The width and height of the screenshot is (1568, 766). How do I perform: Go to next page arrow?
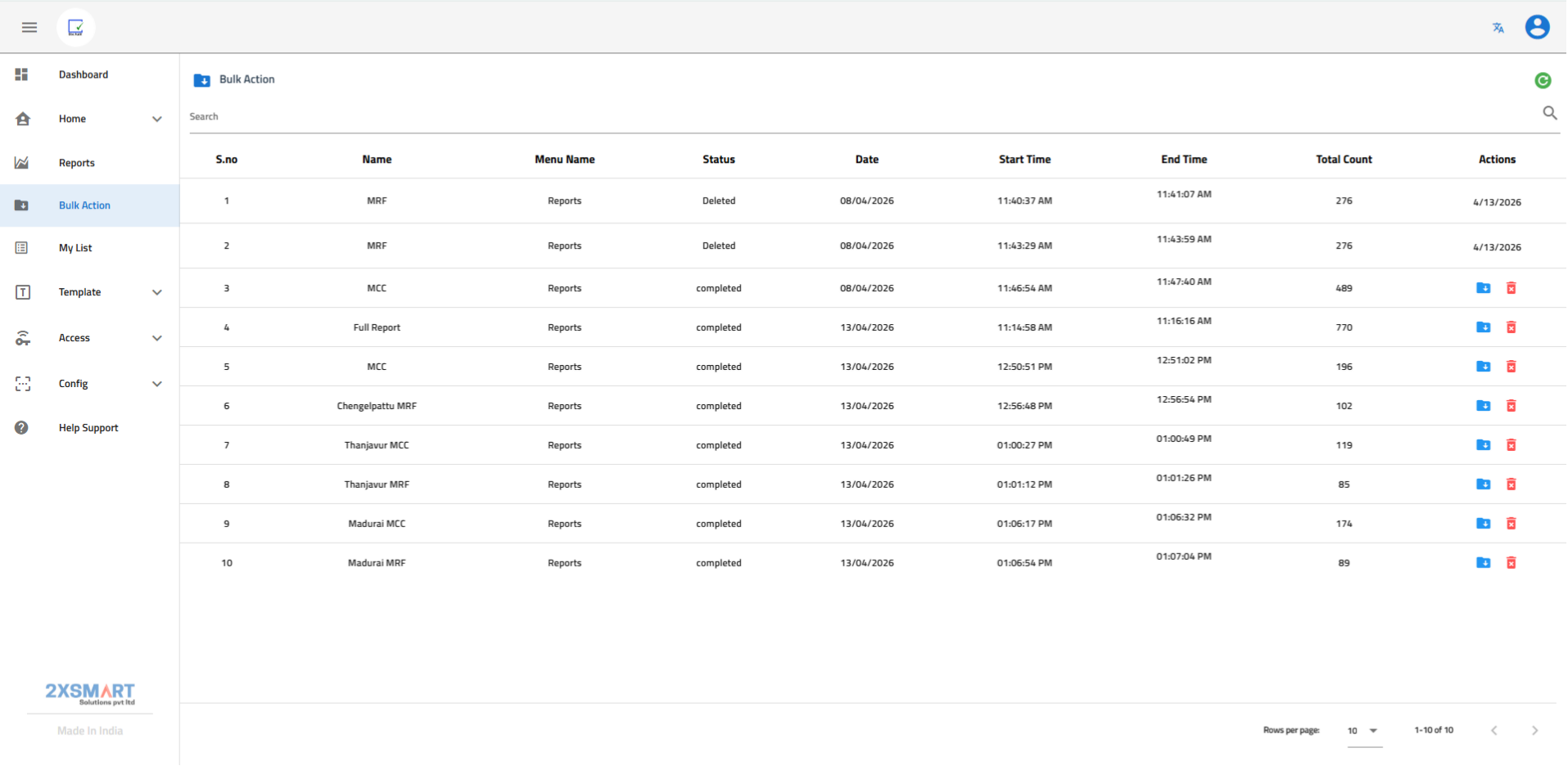click(x=1534, y=731)
